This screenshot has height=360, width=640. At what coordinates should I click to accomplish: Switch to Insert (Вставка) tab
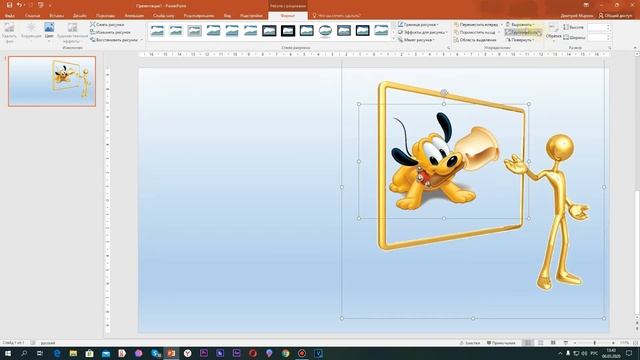point(56,16)
